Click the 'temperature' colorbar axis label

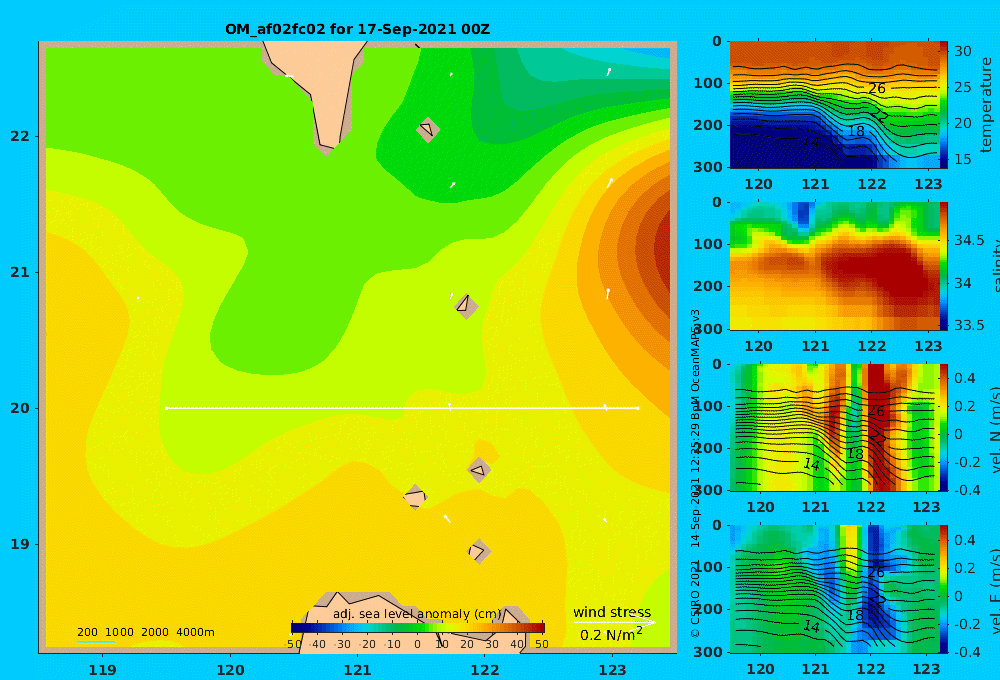click(986, 105)
